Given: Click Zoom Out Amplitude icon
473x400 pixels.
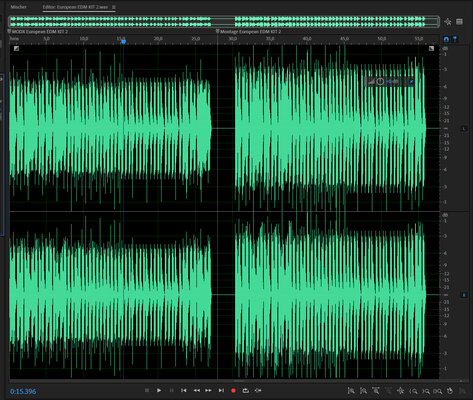Looking at the screenshot, I should [363, 391].
